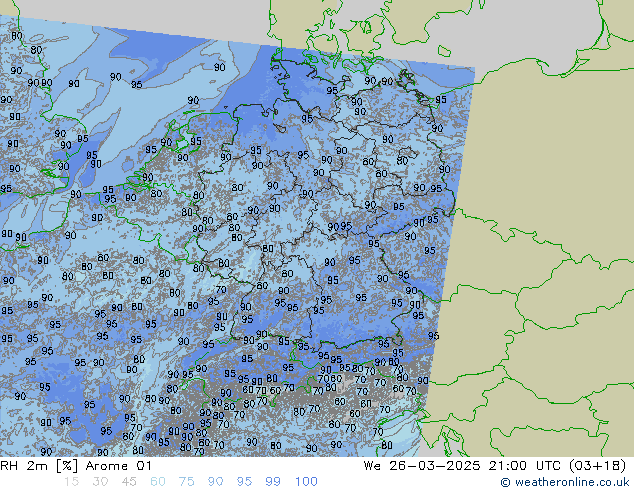Select the legend value 30
Viewport: 634px width, 490px height.
(100, 482)
